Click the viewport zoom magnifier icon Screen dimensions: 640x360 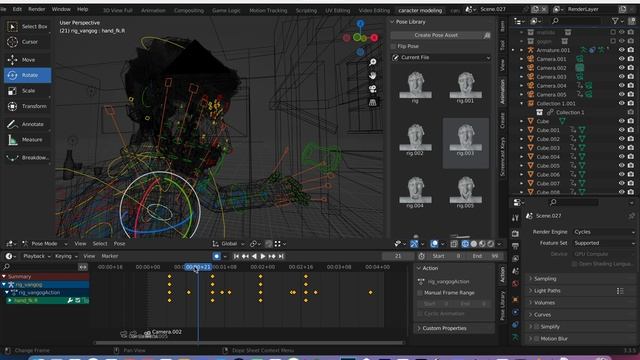click(372, 62)
